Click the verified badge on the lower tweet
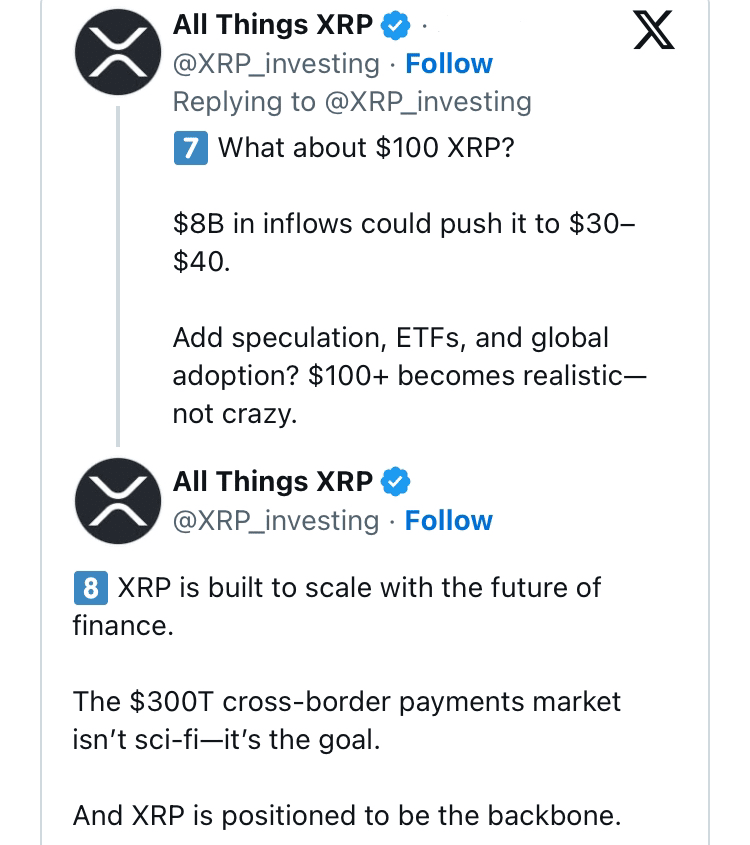Image resolution: width=750 pixels, height=845 pixels. coord(398,482)
